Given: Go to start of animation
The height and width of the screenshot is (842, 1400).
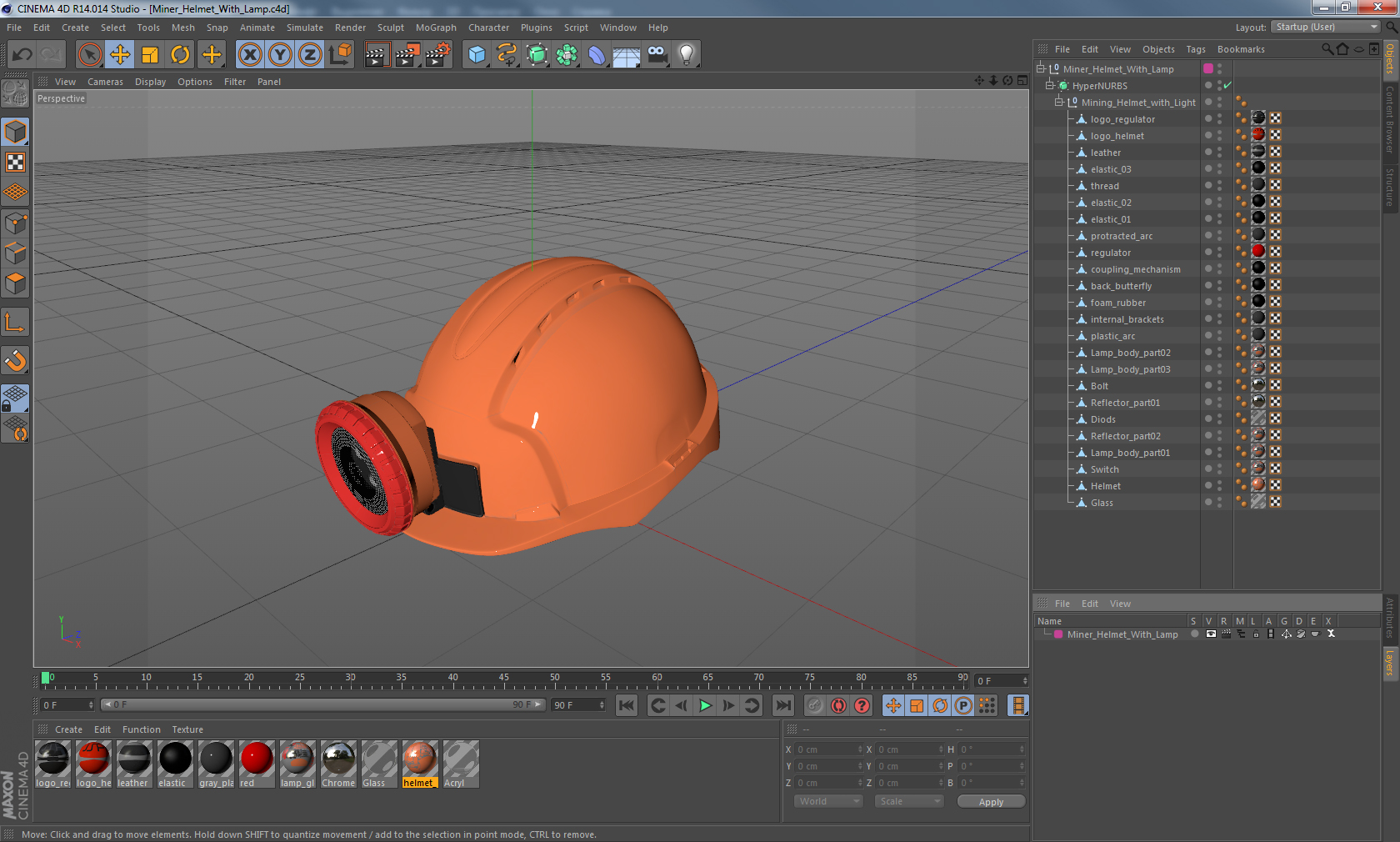Looking at the screenshot, I should tap(627, 705).
